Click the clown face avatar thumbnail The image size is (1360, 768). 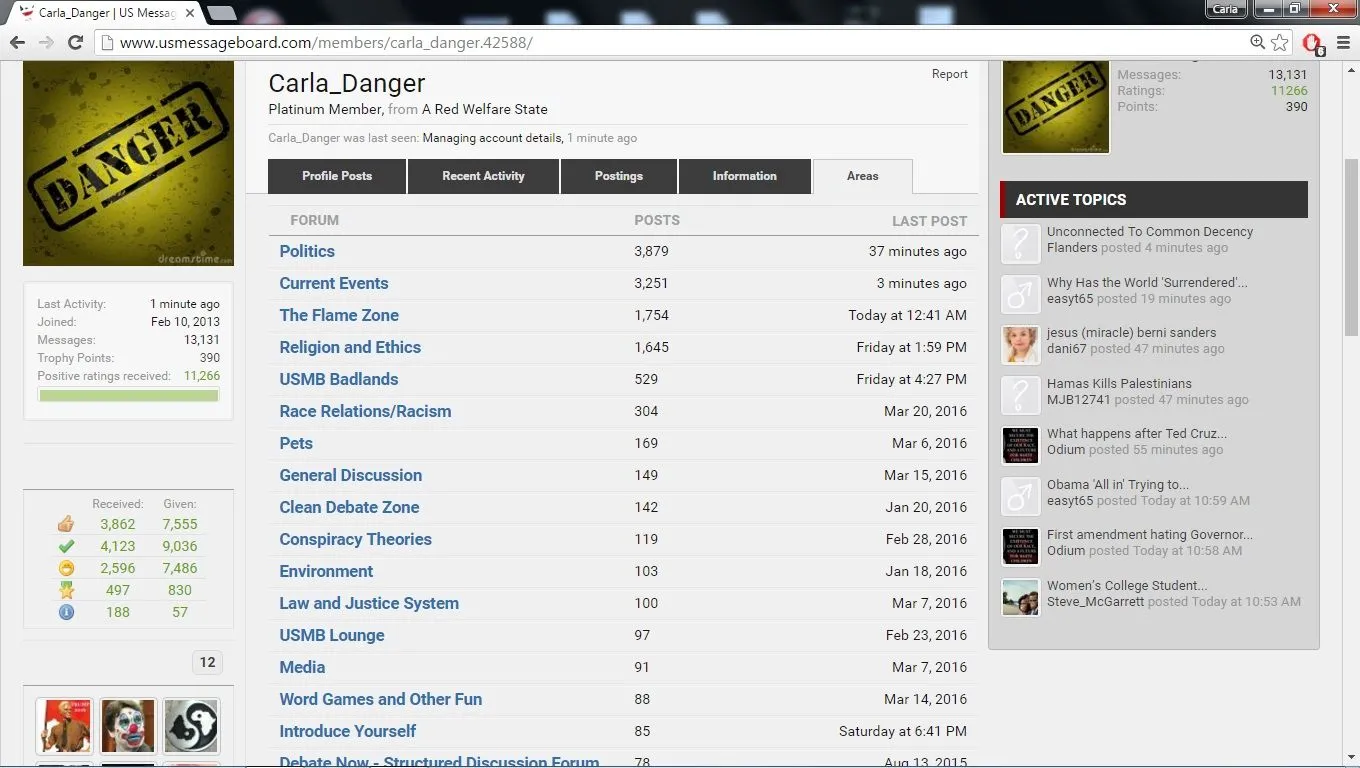[x=128, y=725]
